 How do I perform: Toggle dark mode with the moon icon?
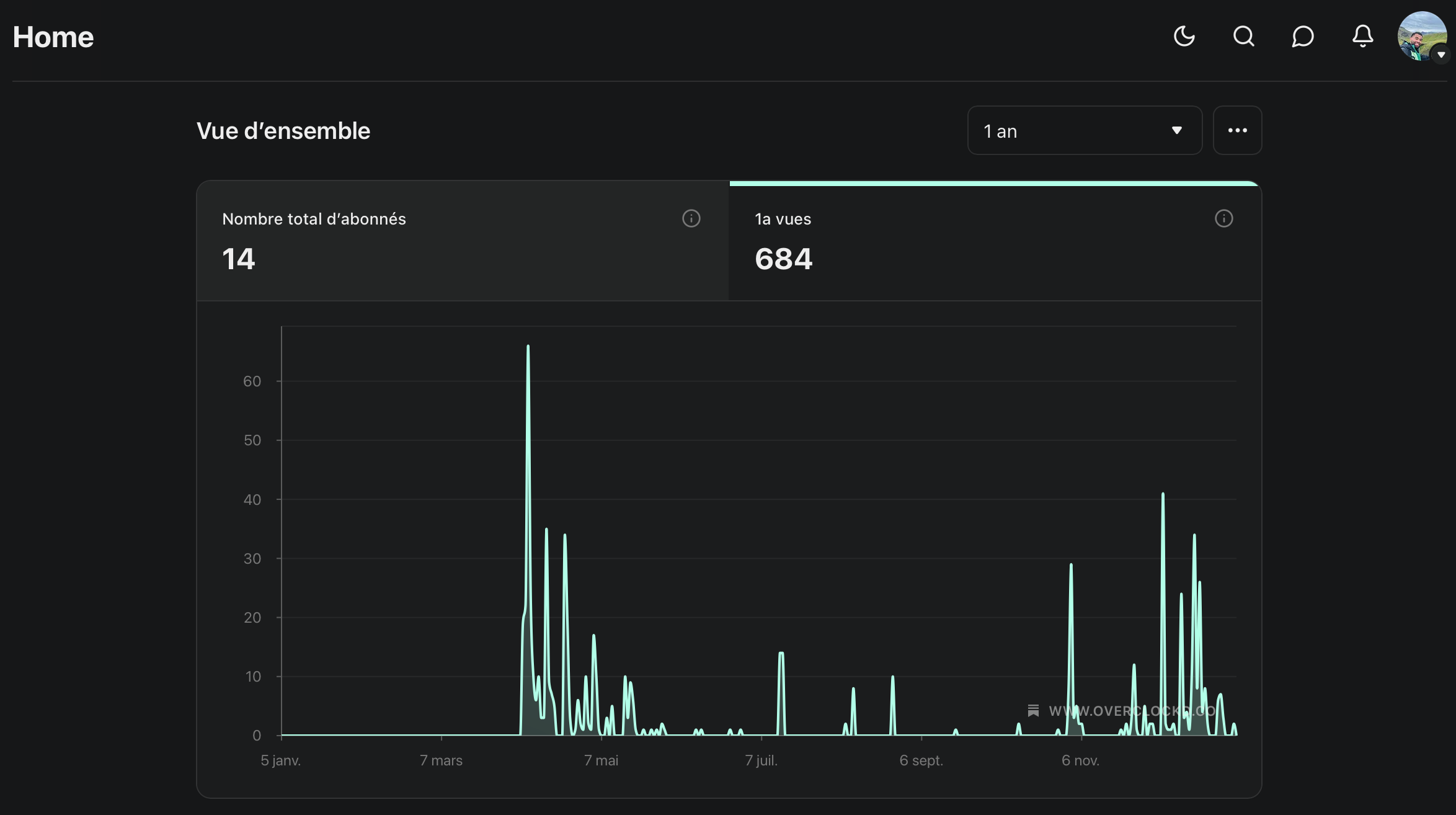coord(1184,37)
